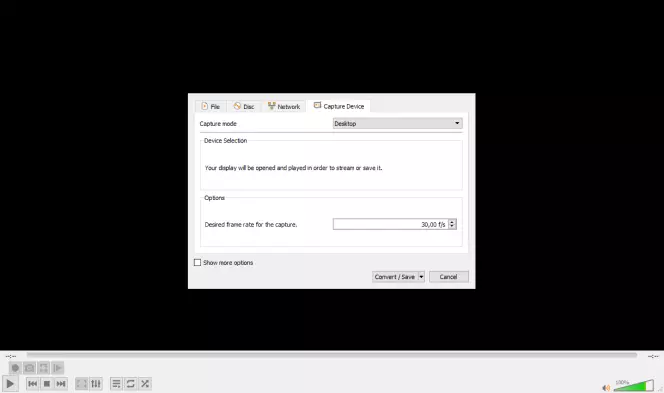Adjust the green volume slider
Image resolution: width=664 pixels, height=393 pixels.
(x=634, y=385)
